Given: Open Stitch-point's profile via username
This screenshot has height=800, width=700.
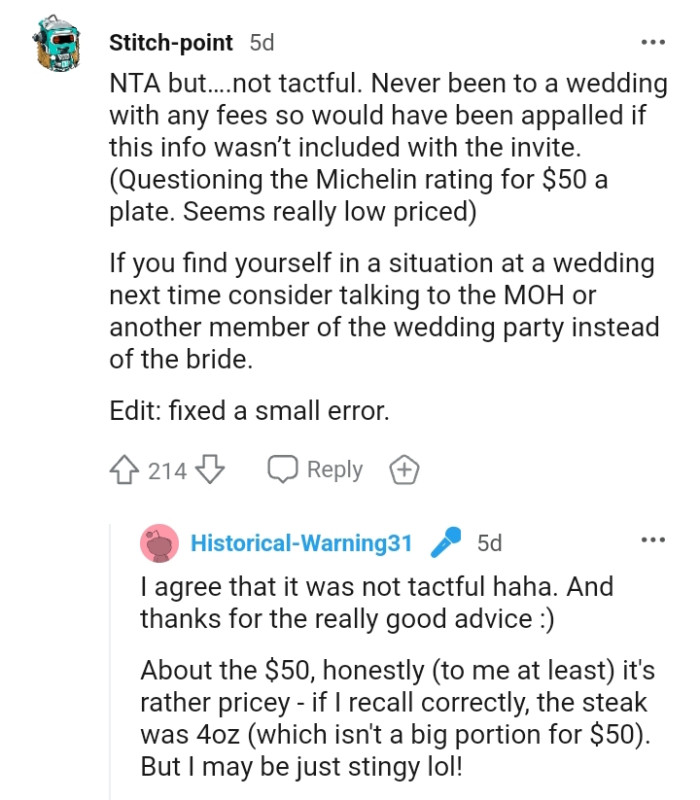Looking at the screenshot, I should (163, 41).
